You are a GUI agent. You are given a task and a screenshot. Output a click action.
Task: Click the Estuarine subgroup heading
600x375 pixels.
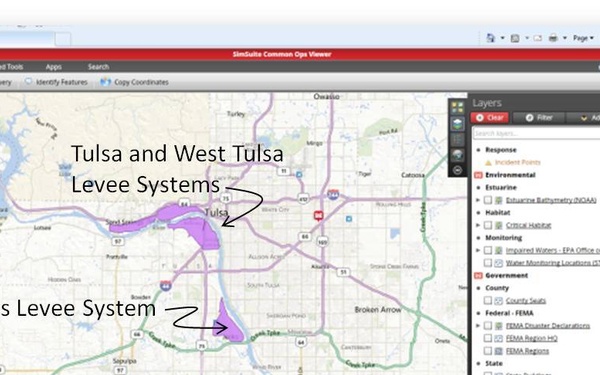[x=501, y=188]
